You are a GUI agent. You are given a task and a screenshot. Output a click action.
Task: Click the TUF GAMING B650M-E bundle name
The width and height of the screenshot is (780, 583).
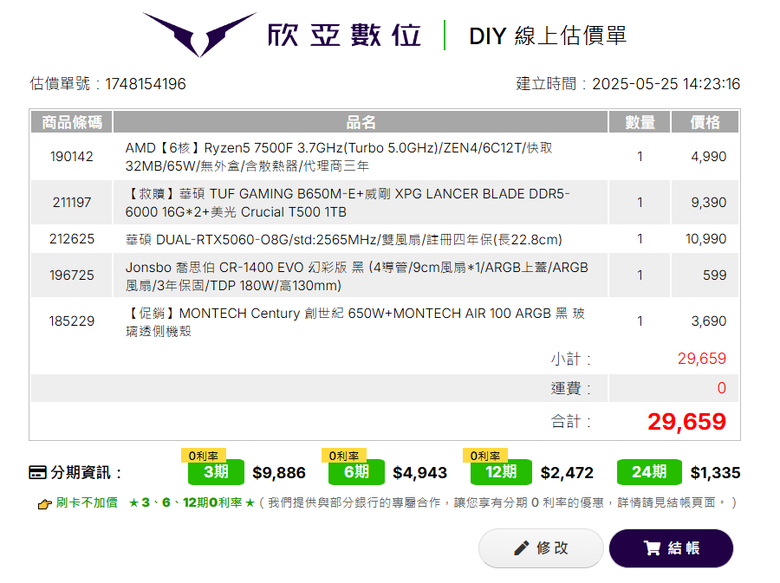[x=347, y=202]
